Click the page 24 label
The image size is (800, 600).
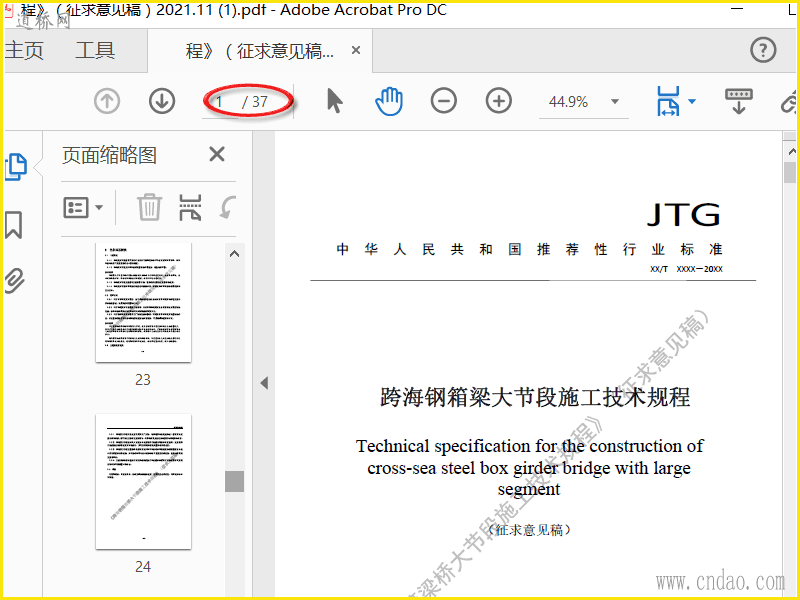(x=143, y=566)
